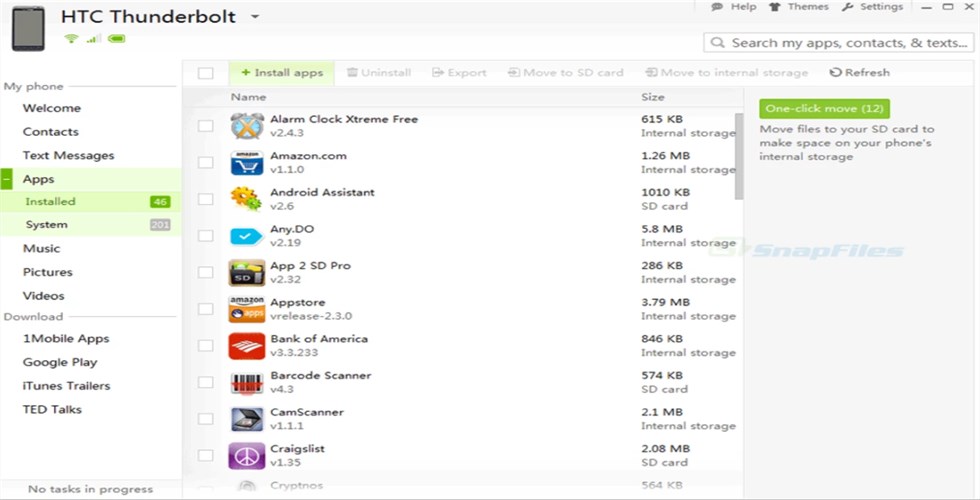Viewport: 980px width, 500px height.
Task: Show Installed apps list
Action: (91, 202)
